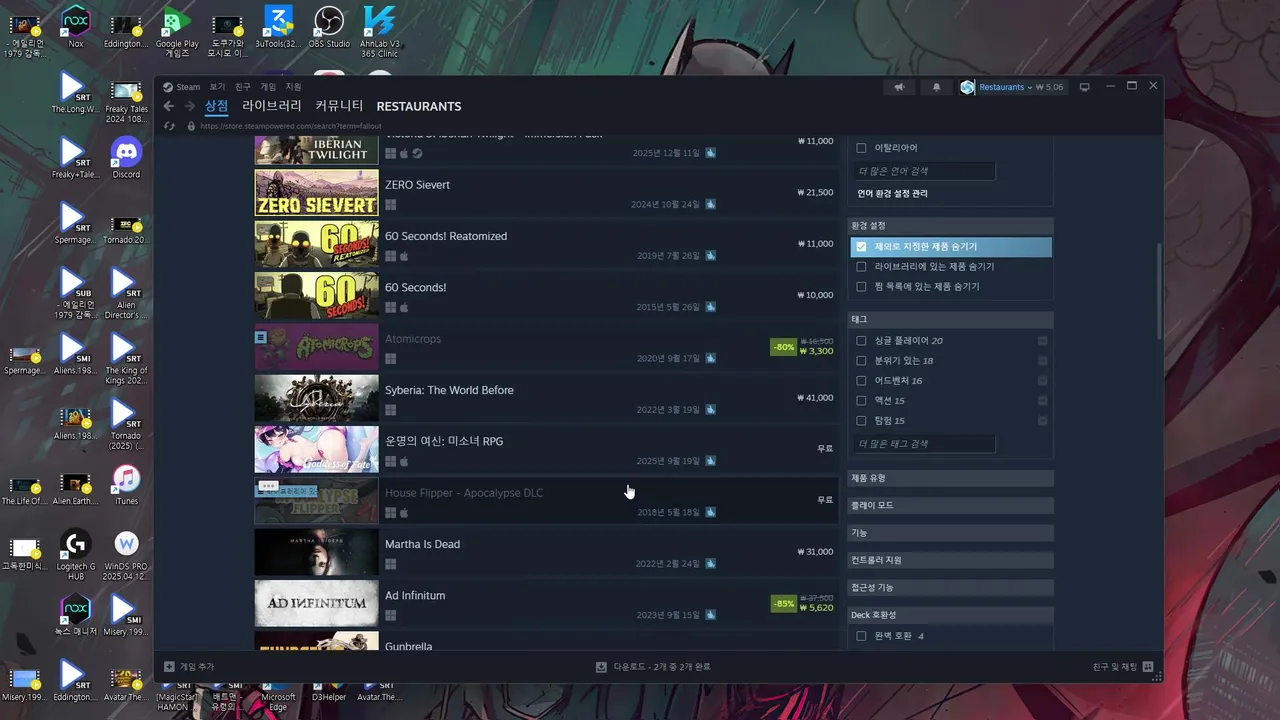Open AhnLab V3 365 Clinic shortcut
This screenshot has height=720, width=1280.
coord(380,32)
